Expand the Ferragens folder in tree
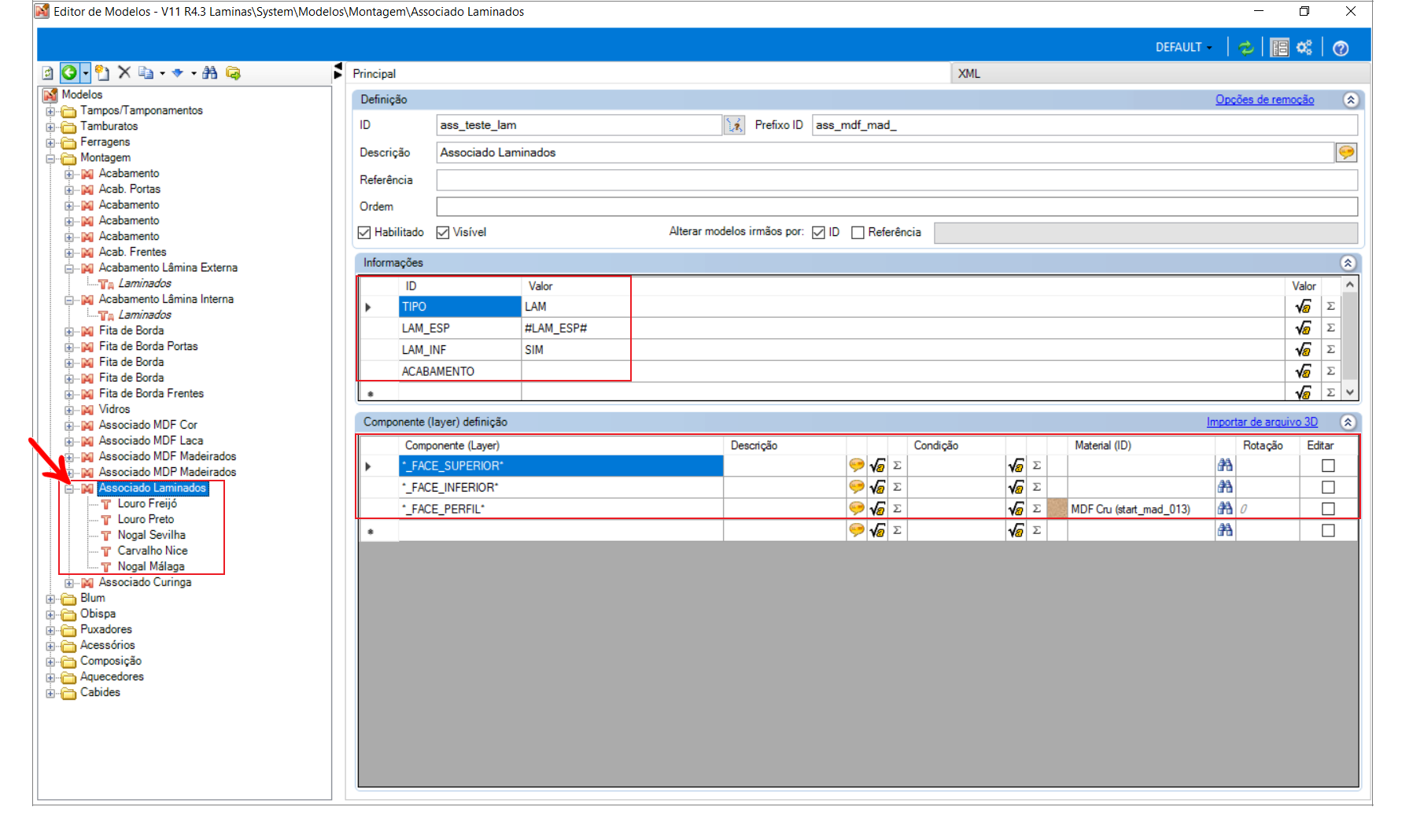1413x840 pixels. (x=50, y=142)
